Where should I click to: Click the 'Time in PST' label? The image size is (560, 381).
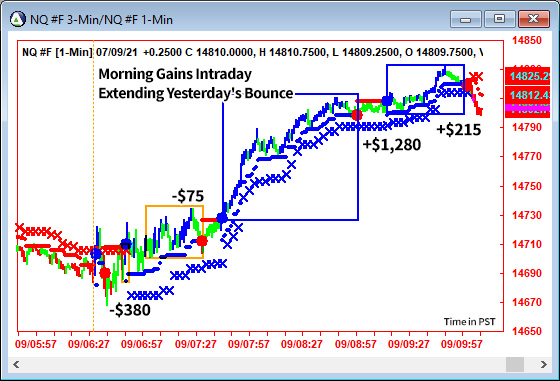click(x=469, y=322)
